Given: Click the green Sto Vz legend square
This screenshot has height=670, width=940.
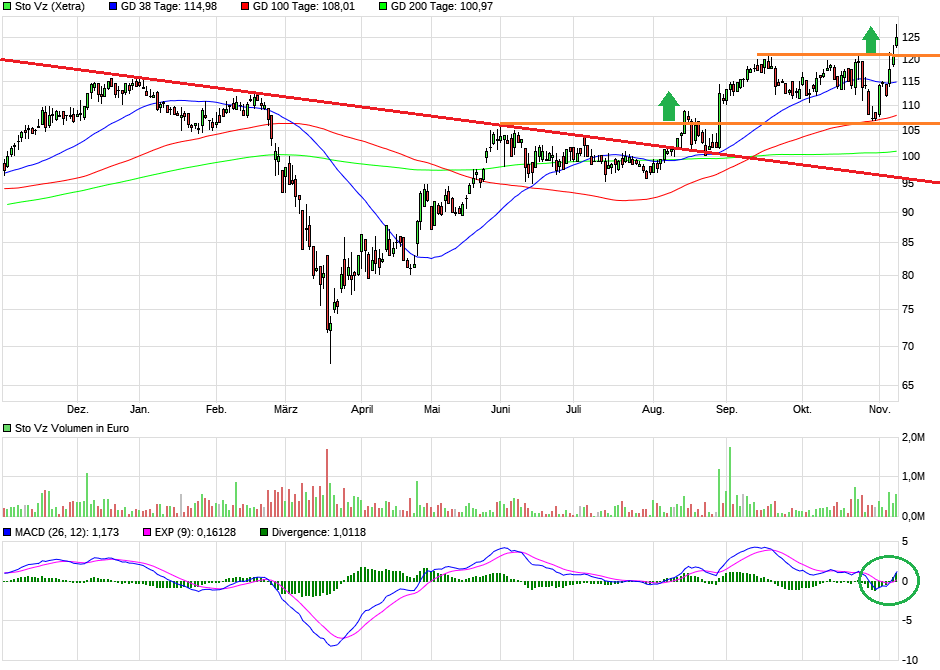Looking at the screenshot, I should coord(7,6).
